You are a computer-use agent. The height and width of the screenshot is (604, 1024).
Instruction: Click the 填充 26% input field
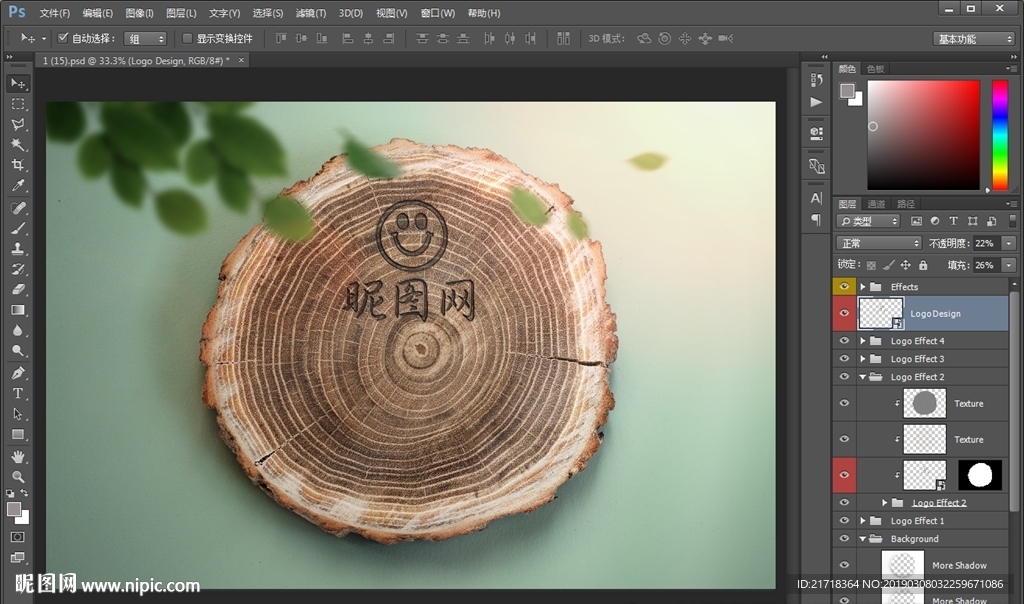(987, 265)
